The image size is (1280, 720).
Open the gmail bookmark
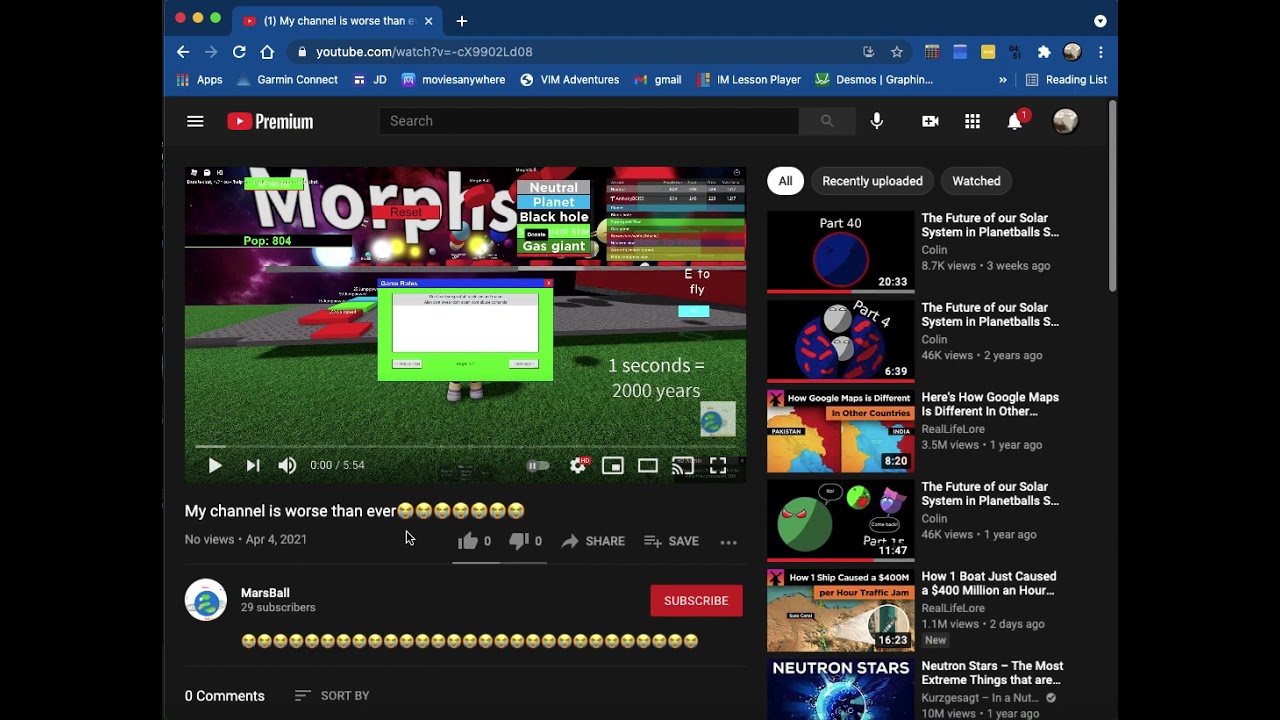[658, 80]
